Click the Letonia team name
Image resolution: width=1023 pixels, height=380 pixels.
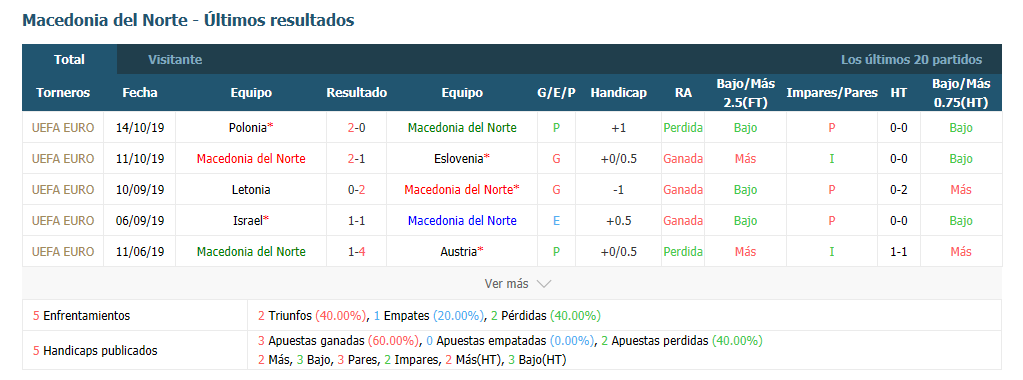251,190
